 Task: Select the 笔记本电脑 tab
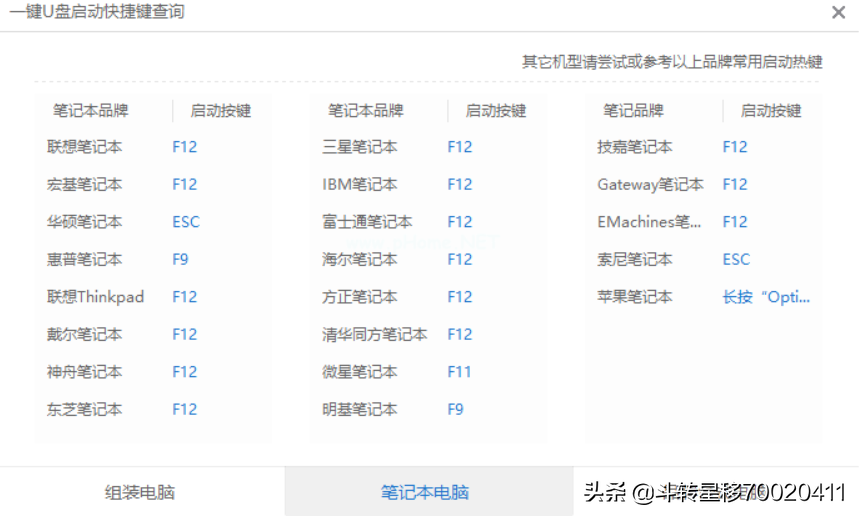click(x=429, y=492)
